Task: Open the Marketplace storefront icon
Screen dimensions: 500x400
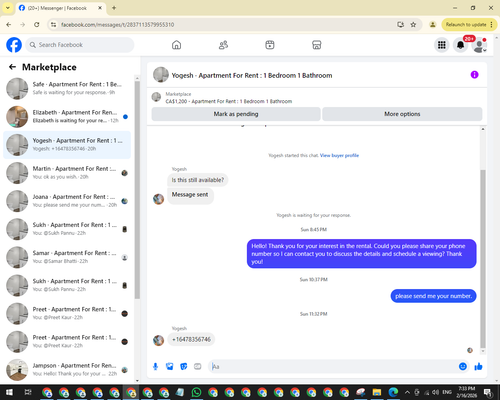Action: point(316,45)
